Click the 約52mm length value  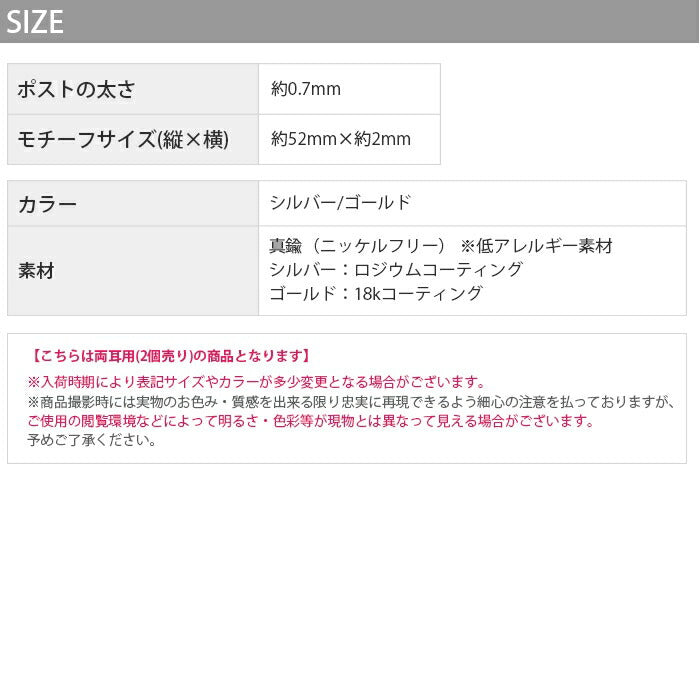pos(304,139)
